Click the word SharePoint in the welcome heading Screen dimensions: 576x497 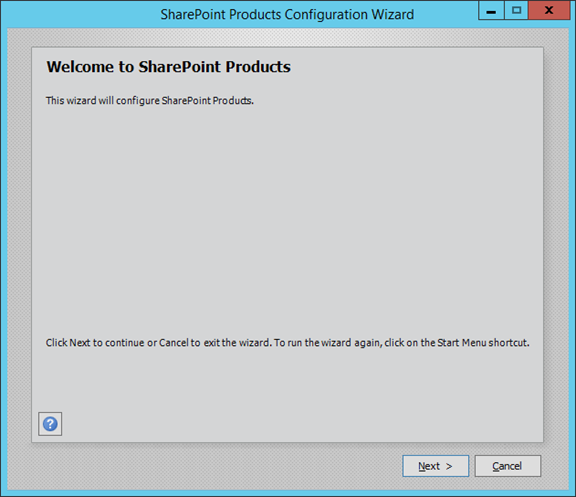180,67
